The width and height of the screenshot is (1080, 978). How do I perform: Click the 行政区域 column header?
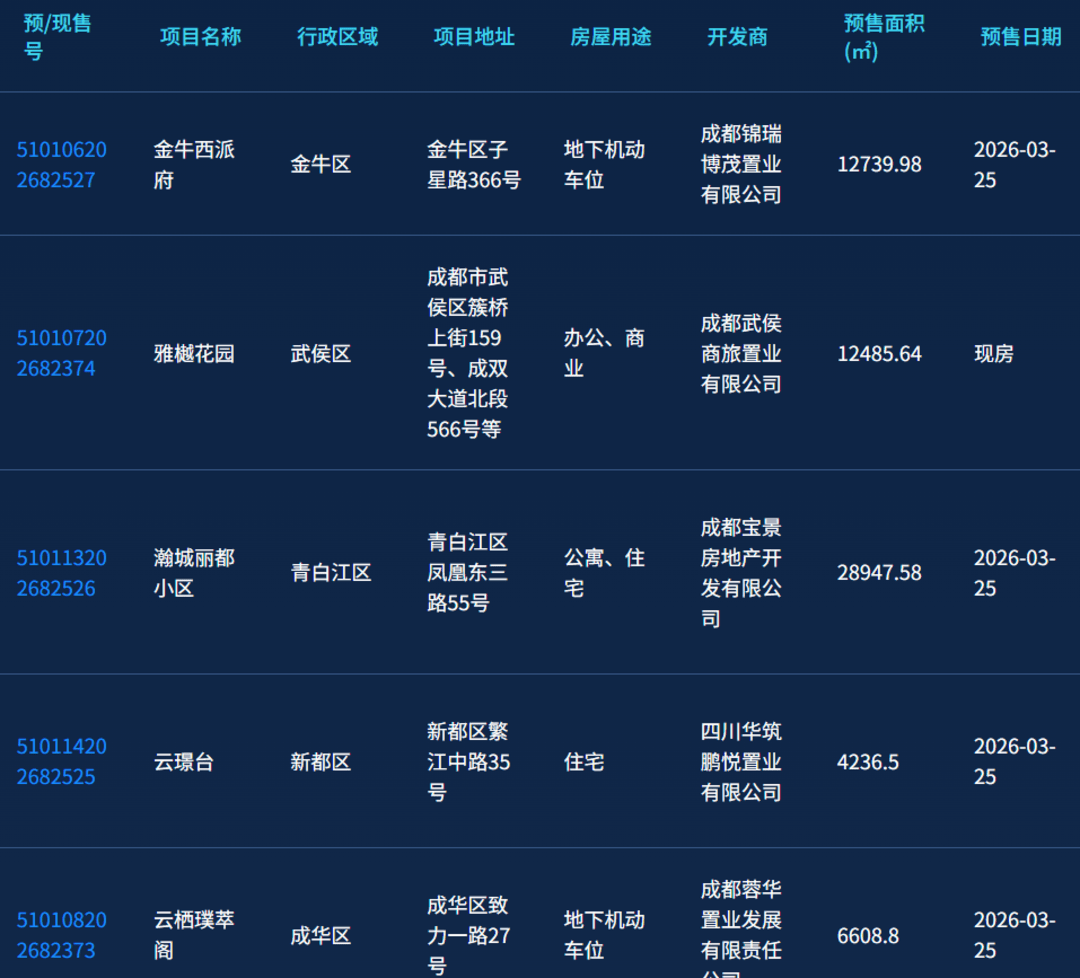tap(337, 37)
